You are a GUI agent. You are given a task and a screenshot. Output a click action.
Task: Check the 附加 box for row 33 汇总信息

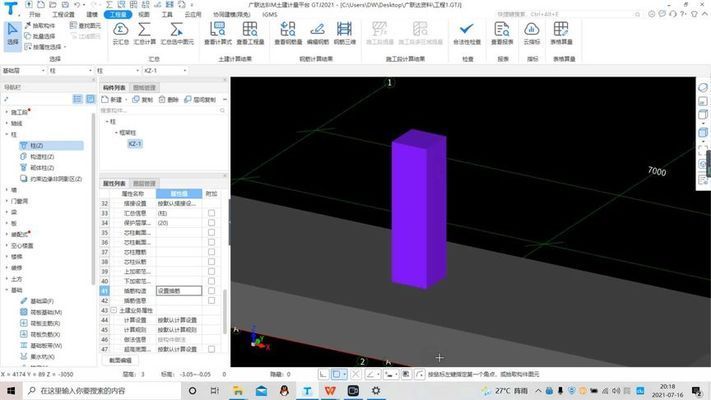211,213
